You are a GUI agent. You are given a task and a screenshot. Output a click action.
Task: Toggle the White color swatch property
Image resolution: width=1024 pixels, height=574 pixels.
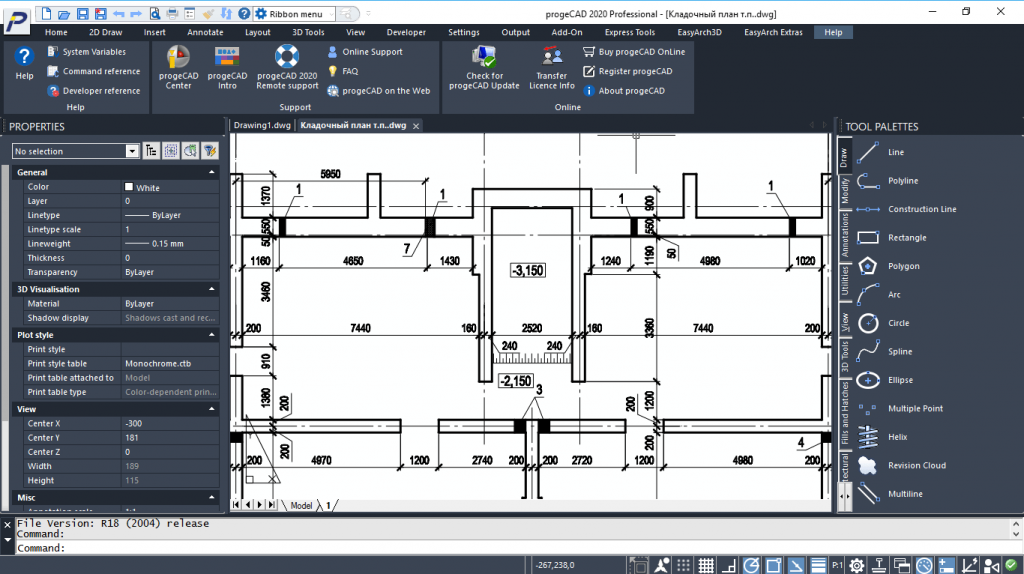[129, 187]
